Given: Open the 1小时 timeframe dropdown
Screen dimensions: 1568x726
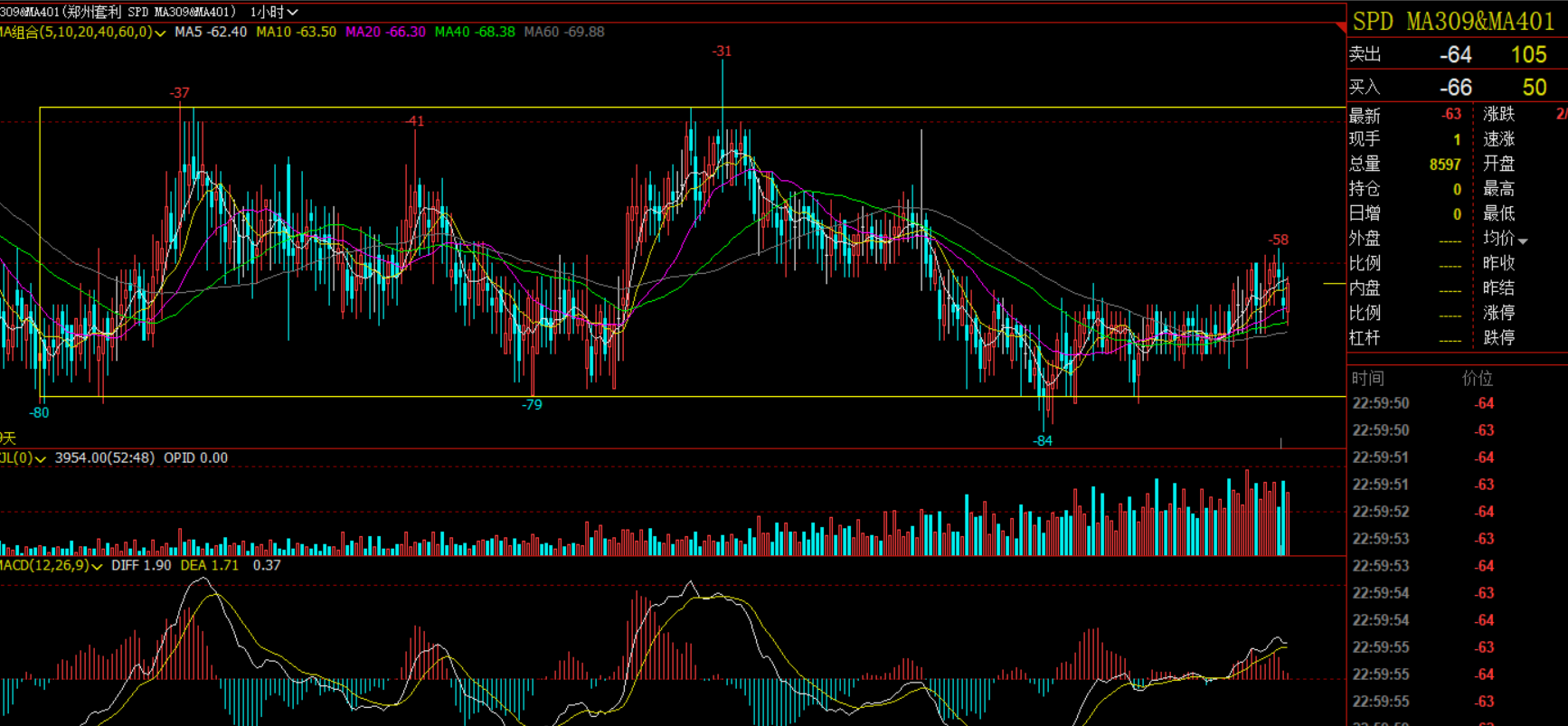Looking at the screenshot, I should [273, 12].
